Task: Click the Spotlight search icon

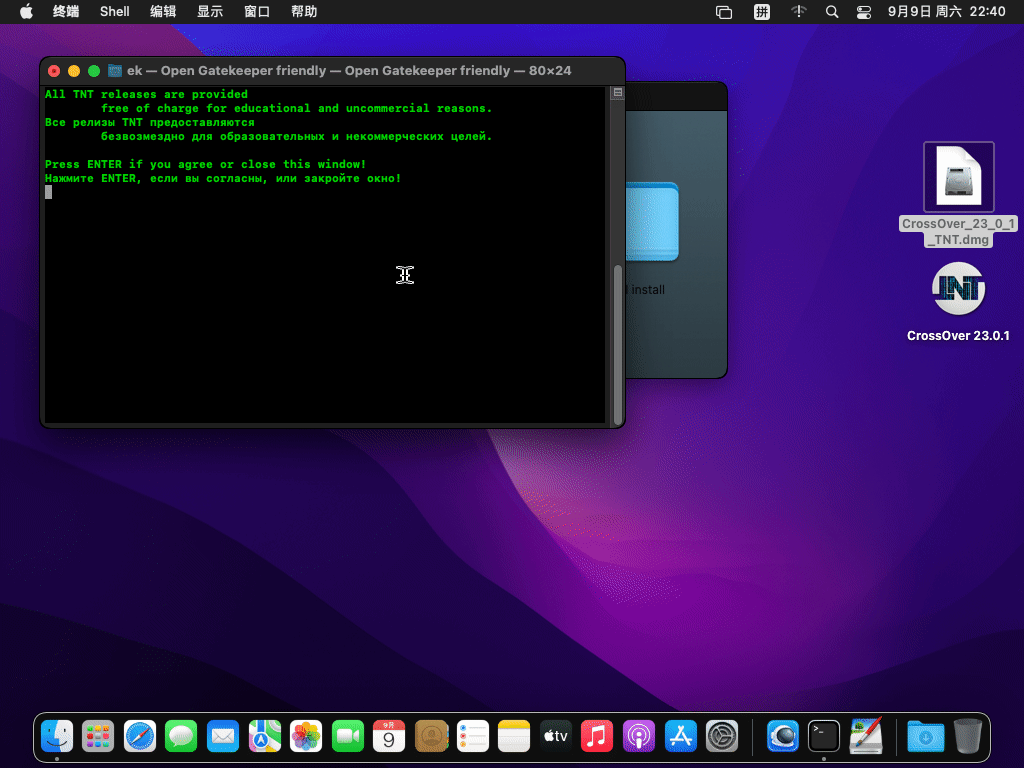Action: click(x=831, y=12)
